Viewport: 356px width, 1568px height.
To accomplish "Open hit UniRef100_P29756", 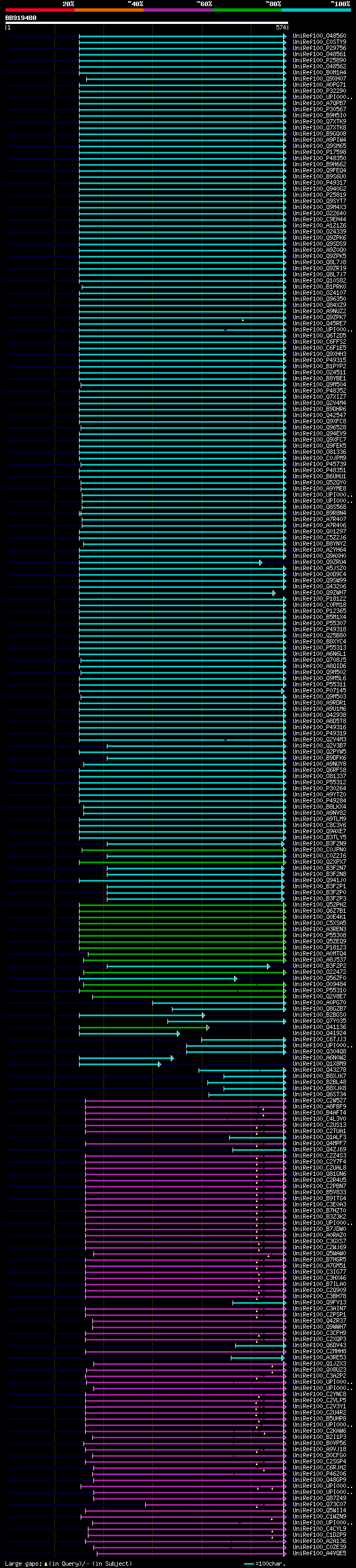I will (319, 48).
